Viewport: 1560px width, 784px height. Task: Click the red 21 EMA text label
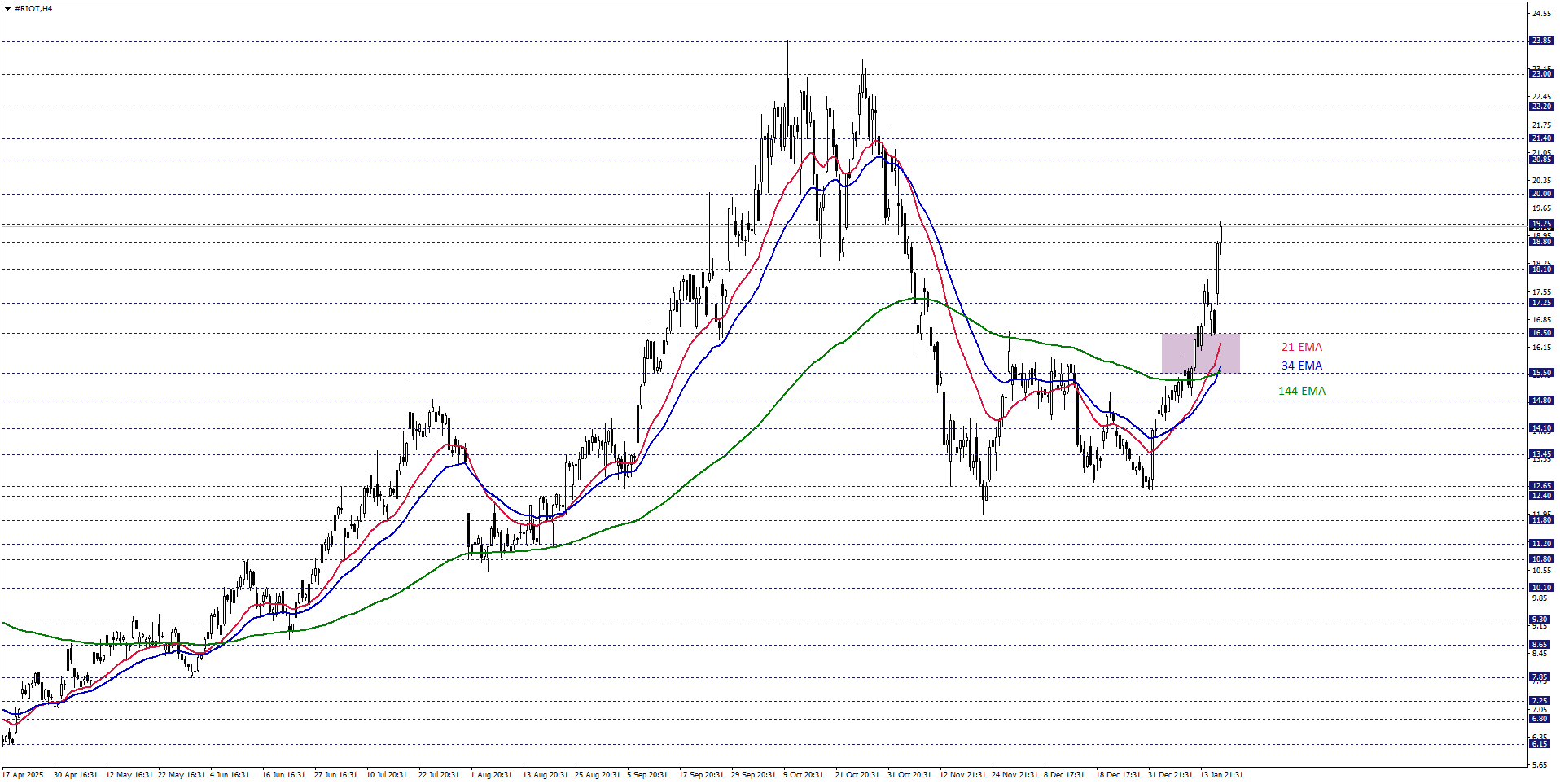1301,348
